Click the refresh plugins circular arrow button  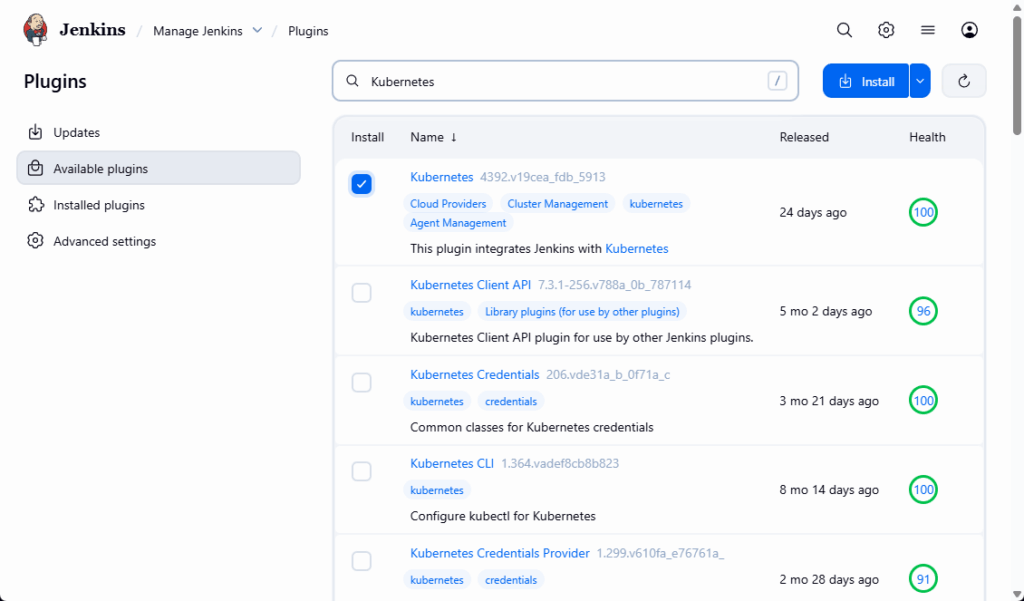pyautogui.click(x=964, y=81)
